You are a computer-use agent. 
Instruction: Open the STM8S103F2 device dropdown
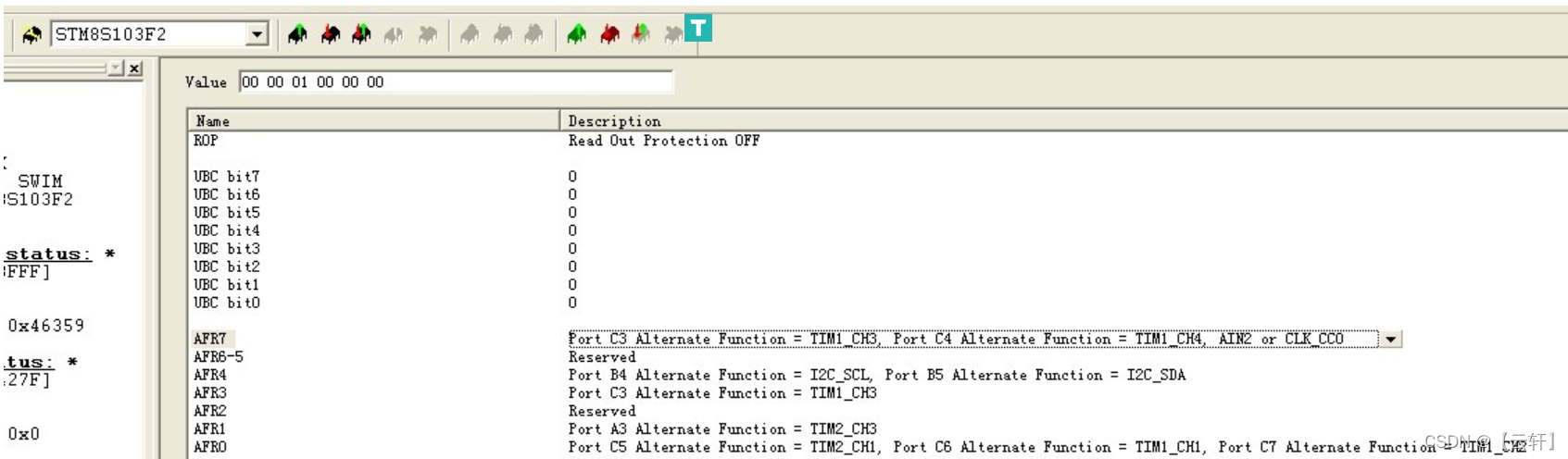[257, 35]
